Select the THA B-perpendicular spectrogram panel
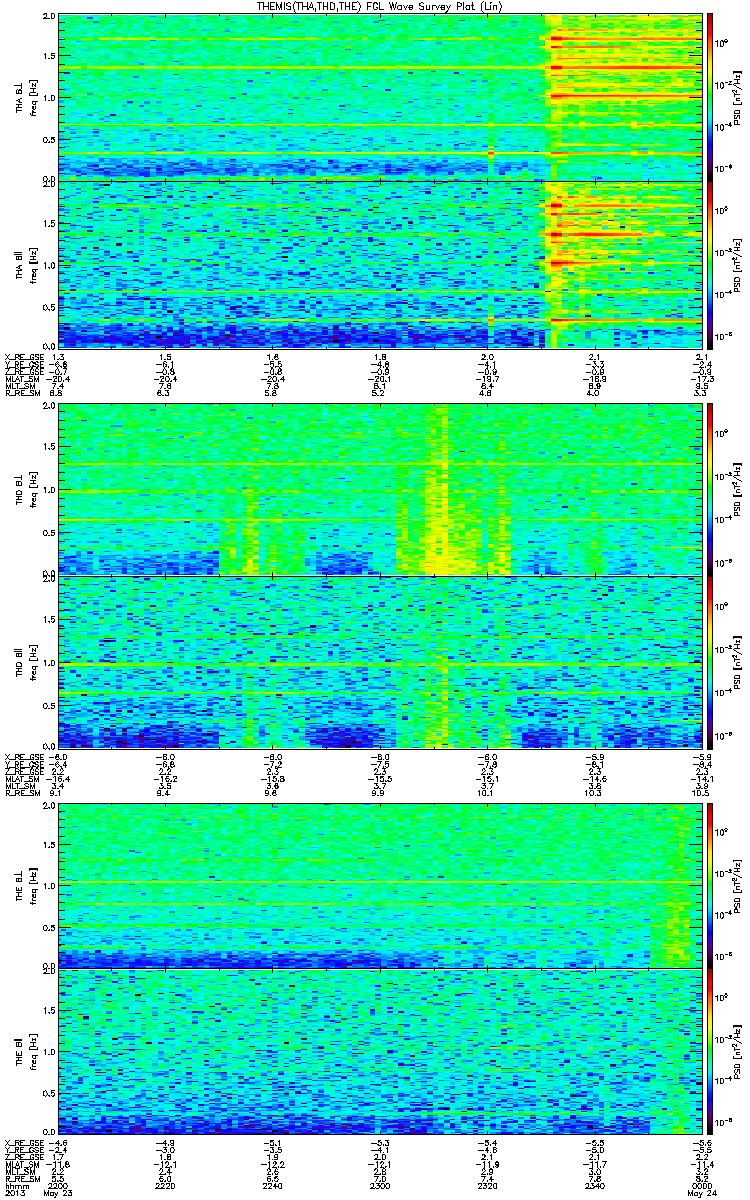The height and width of the screenshot is (1200, 750). point(379,96)
